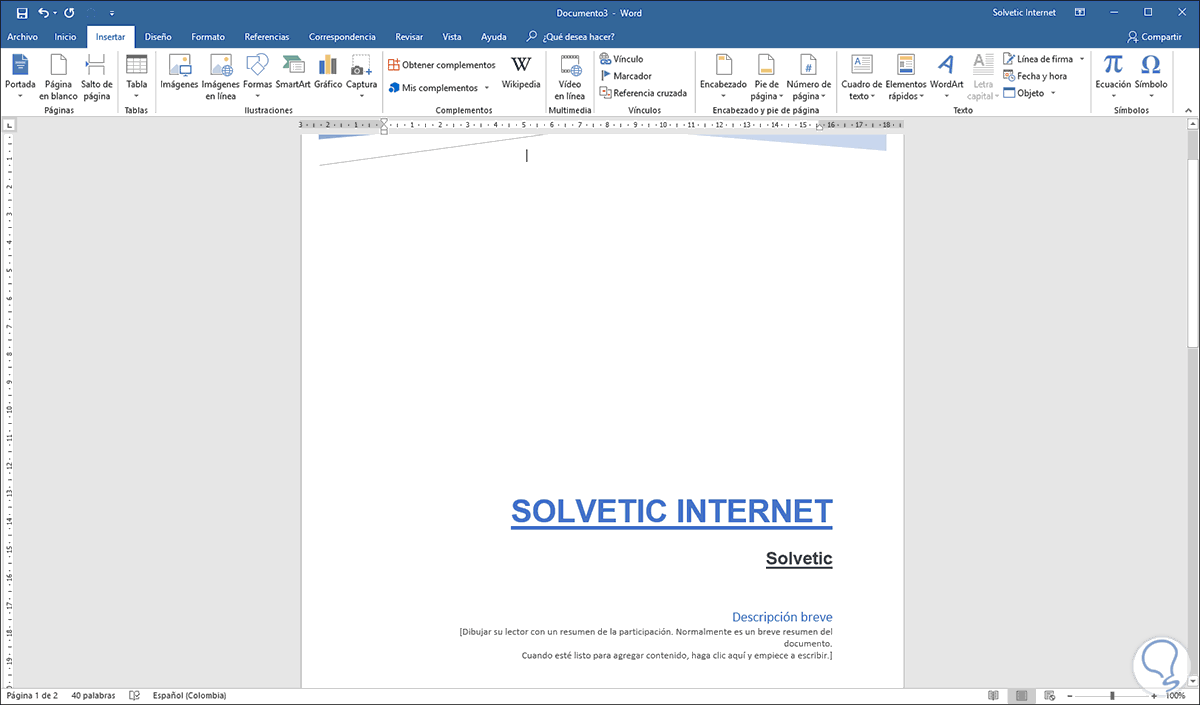Zoom in with the plus button
This screenshot has height=705, width=1200.
(x=1155, y=695)
